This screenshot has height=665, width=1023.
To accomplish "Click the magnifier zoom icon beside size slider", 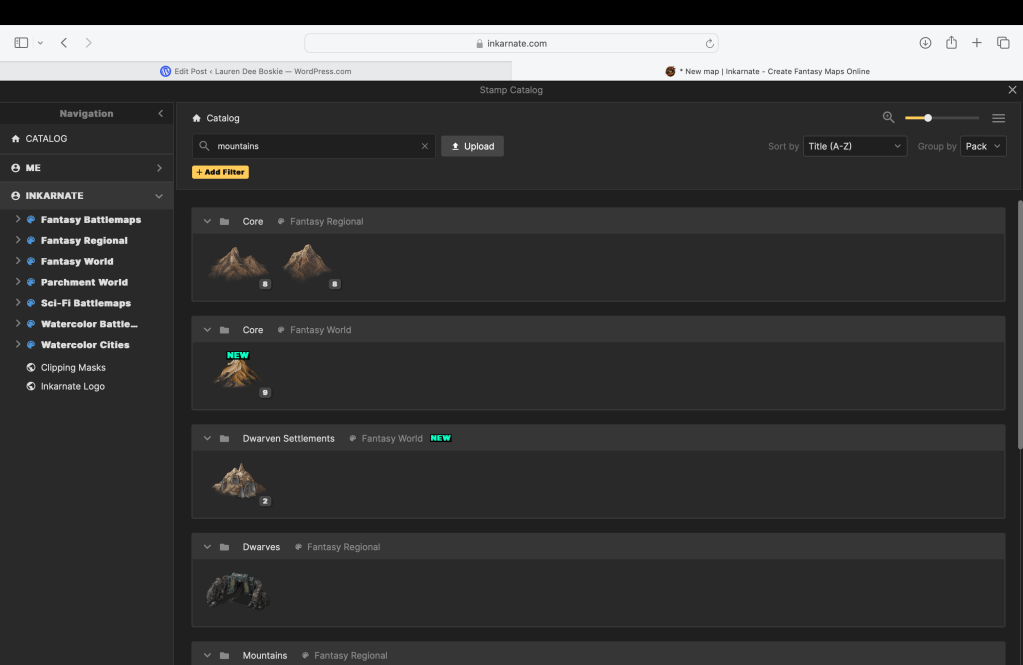I will [888, 118].
